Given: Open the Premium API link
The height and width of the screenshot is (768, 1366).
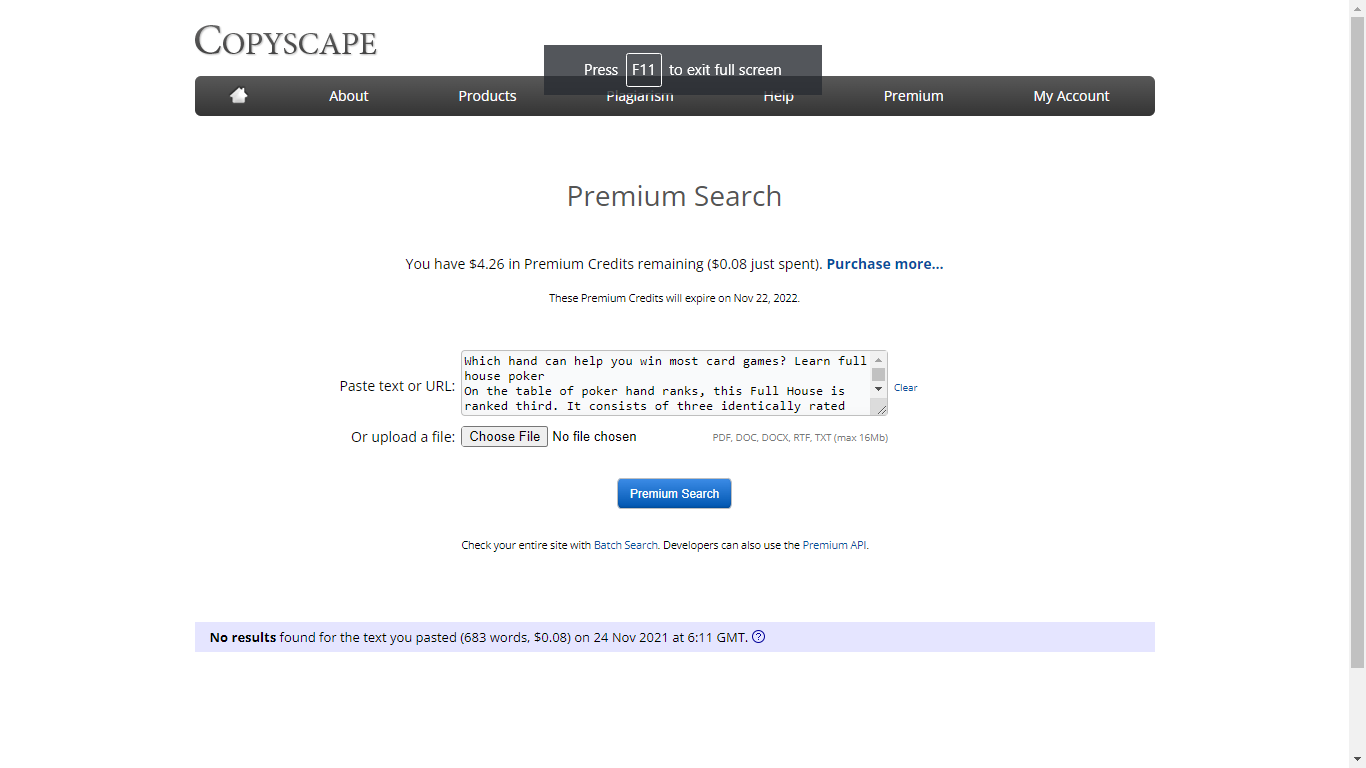Looking at the screenshot, I should 834,545.
